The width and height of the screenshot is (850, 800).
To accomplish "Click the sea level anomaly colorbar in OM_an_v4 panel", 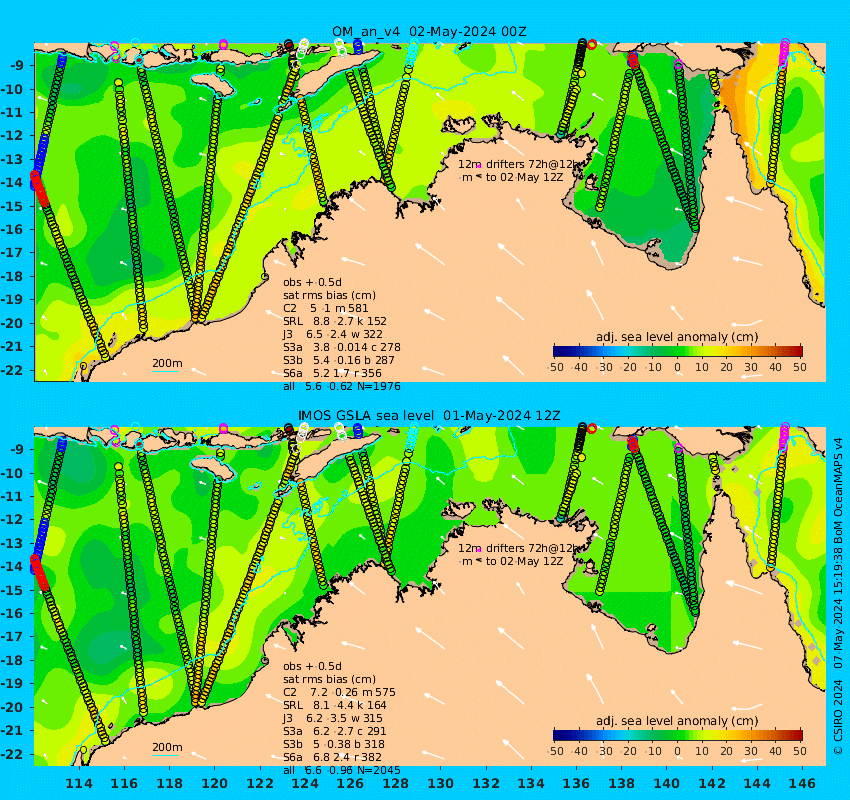I will (678, 351).
